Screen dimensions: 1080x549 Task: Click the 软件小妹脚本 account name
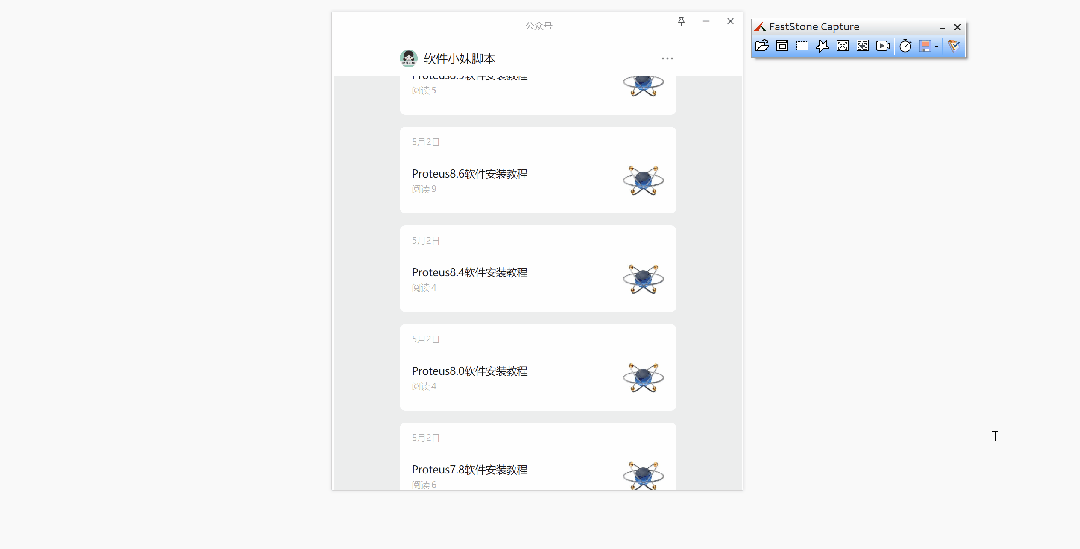tap(459, 59)
